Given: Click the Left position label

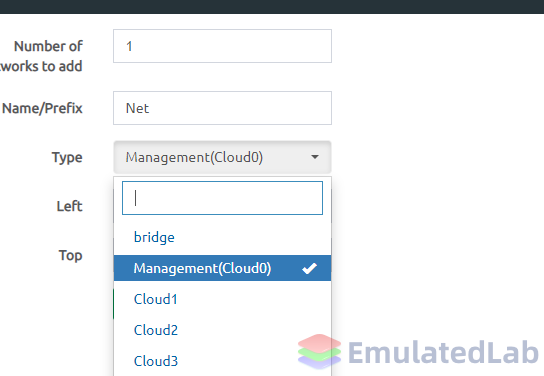Looking at the screenshot, I should click(x=70, y=206).
